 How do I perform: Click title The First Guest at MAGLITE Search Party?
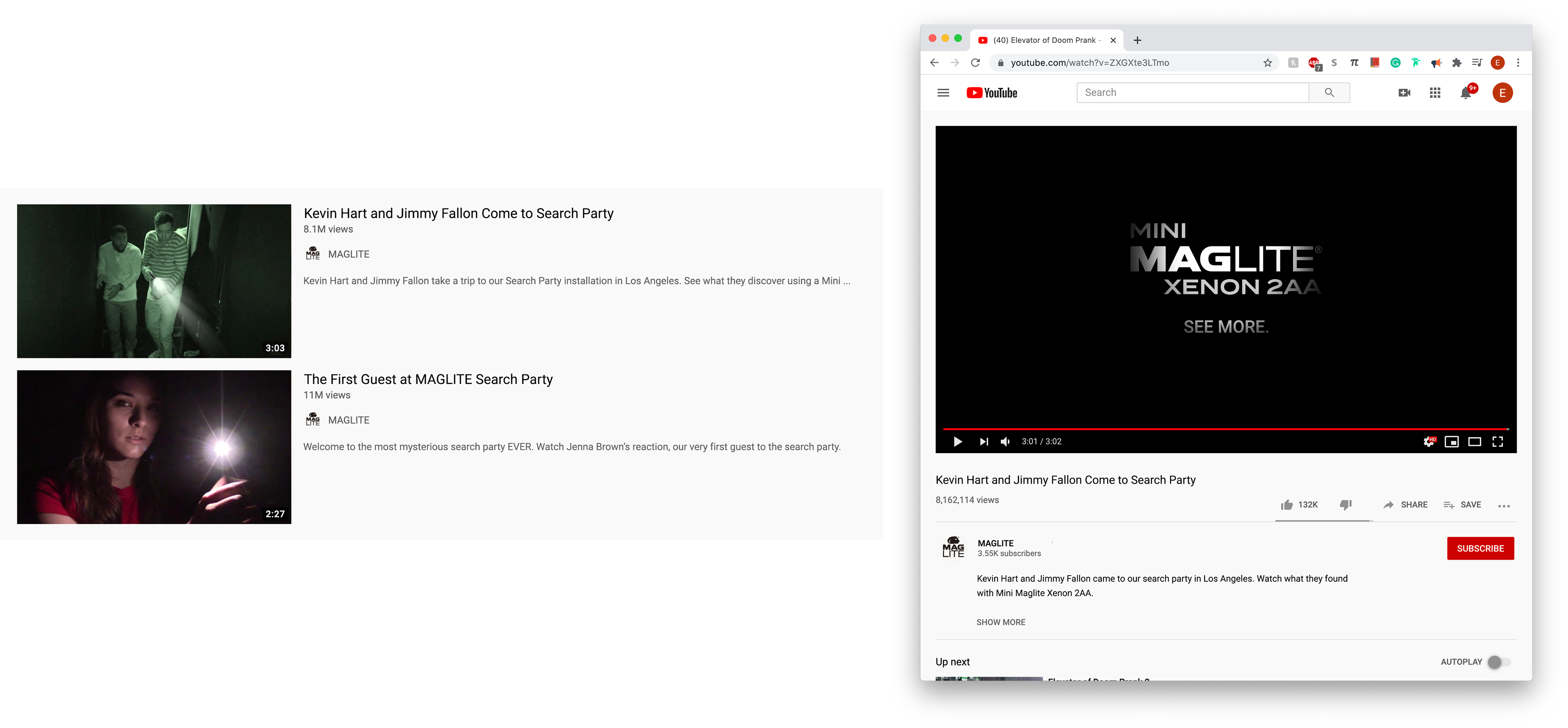pos(428,380)
